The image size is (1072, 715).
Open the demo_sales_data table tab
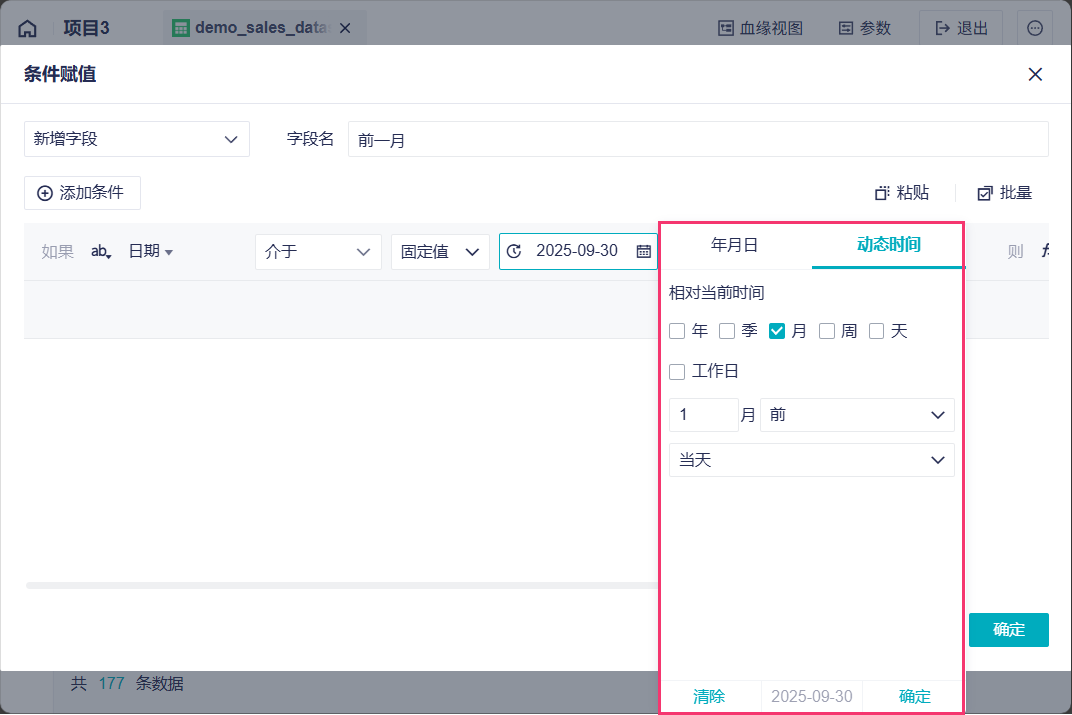(263, 28)
